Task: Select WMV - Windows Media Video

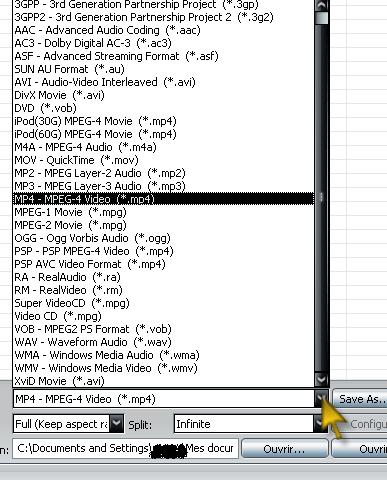Action: coord(163,368)
